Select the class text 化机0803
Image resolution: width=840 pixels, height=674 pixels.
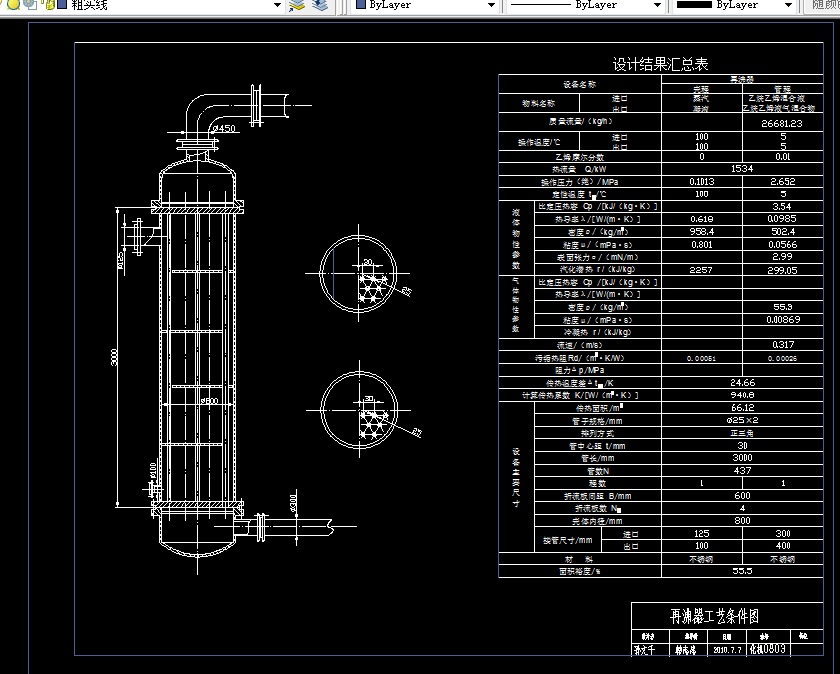767,649
